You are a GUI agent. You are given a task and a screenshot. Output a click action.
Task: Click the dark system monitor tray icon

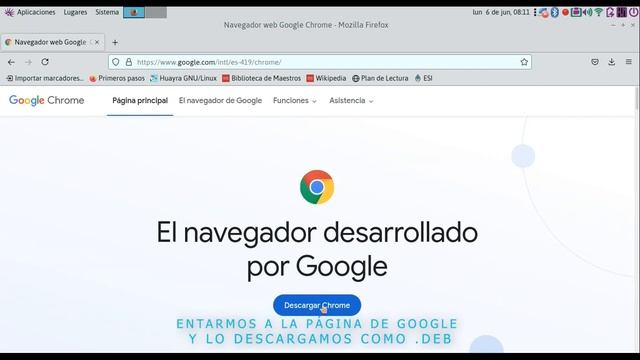[x=622, y=12]
